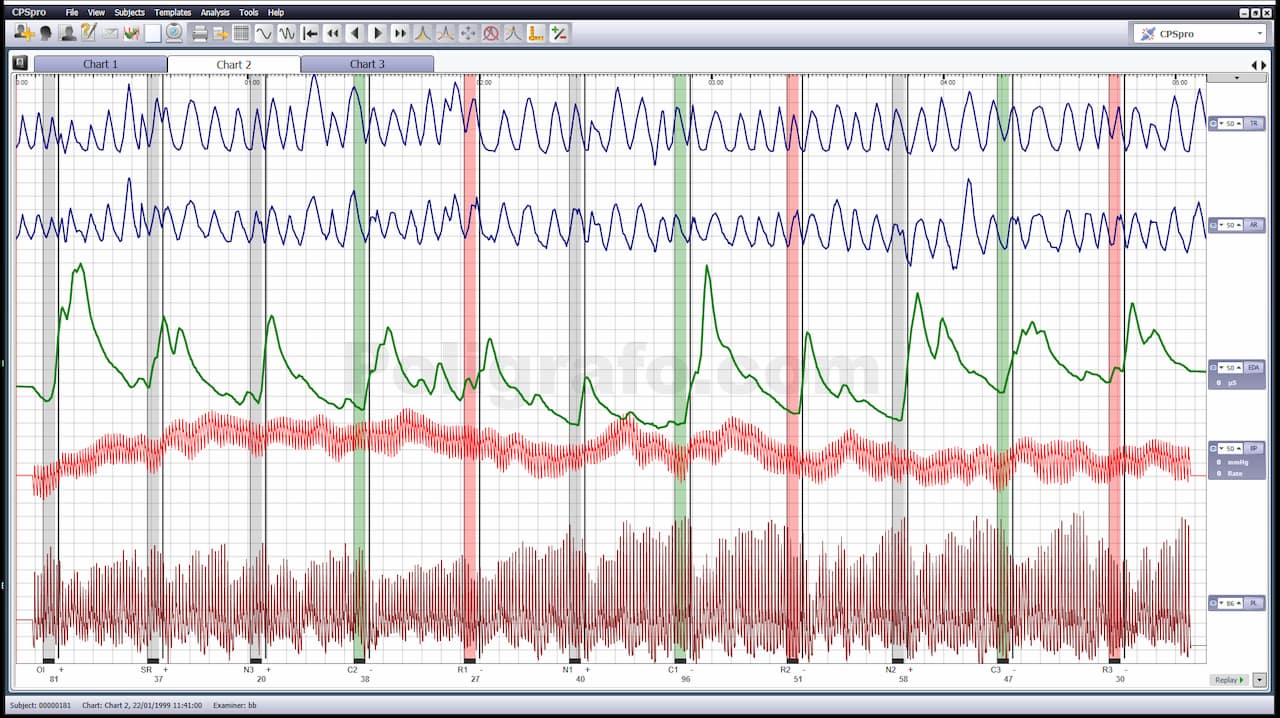
Task: Click the add new subject icon
Action: 23,33
